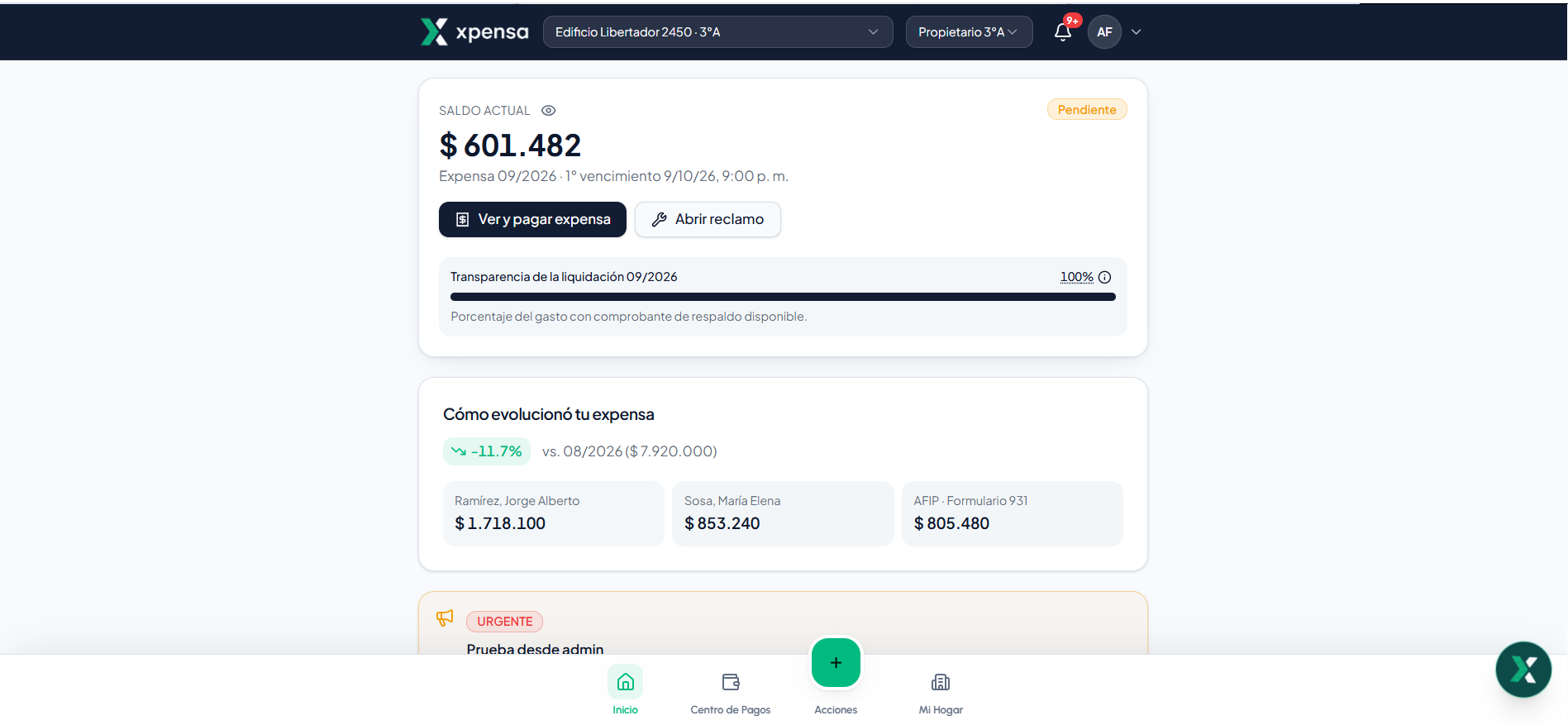Toggle balance visibility eye icon
The width and height of the screenshot is (1568, 725).
548,111
